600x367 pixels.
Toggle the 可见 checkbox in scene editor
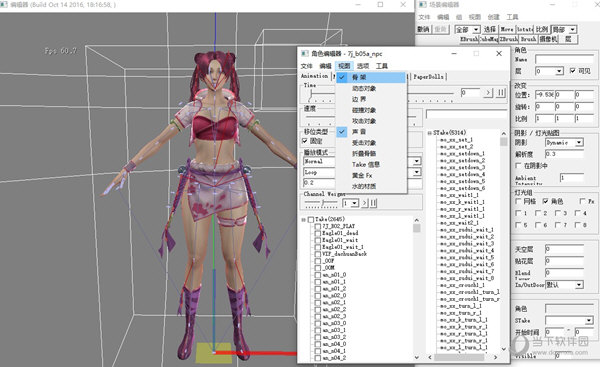pos(572,71)
